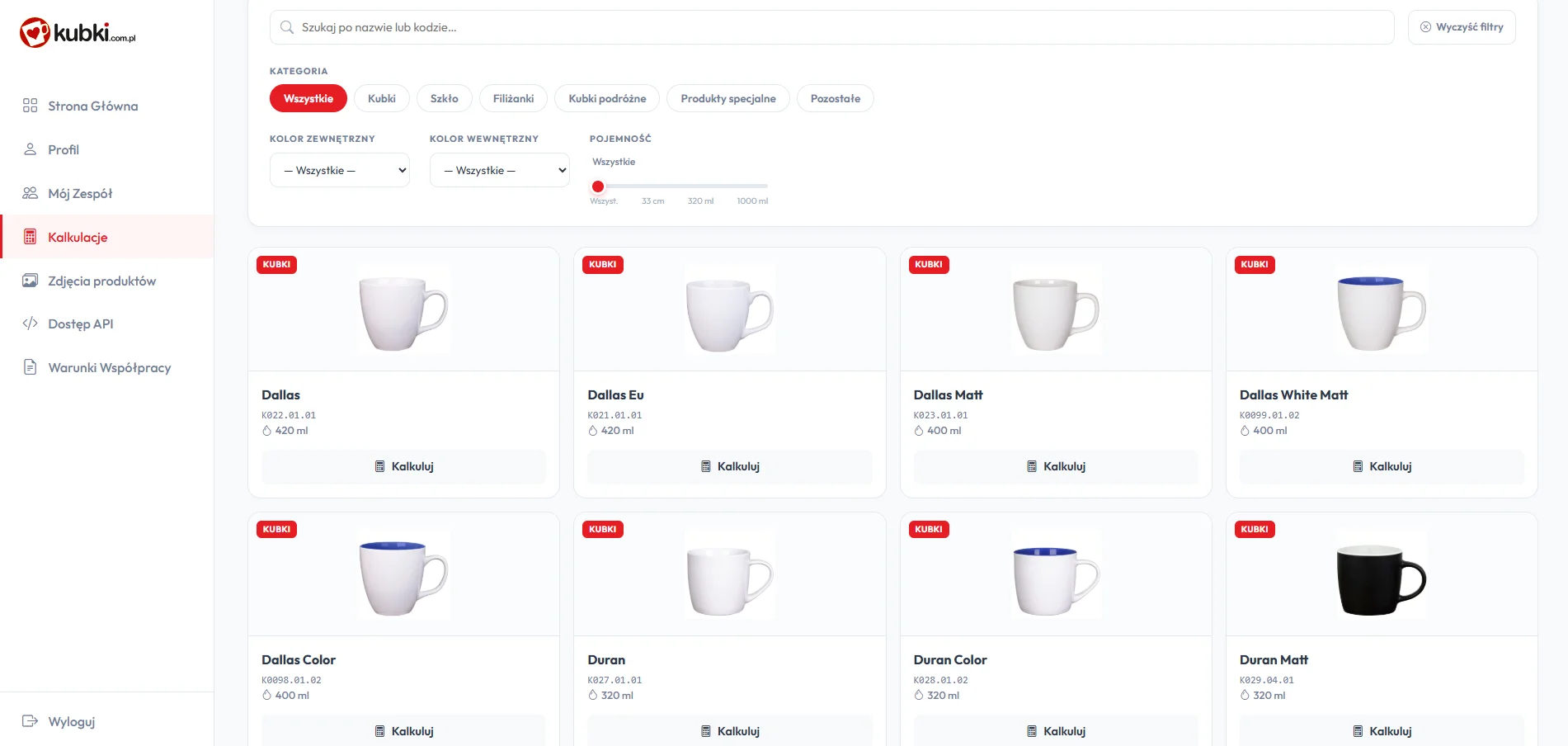The width and height of the screenshot is (1568, 746).
Task: Select the Wszystkie category filter
Action: [308, 98]
